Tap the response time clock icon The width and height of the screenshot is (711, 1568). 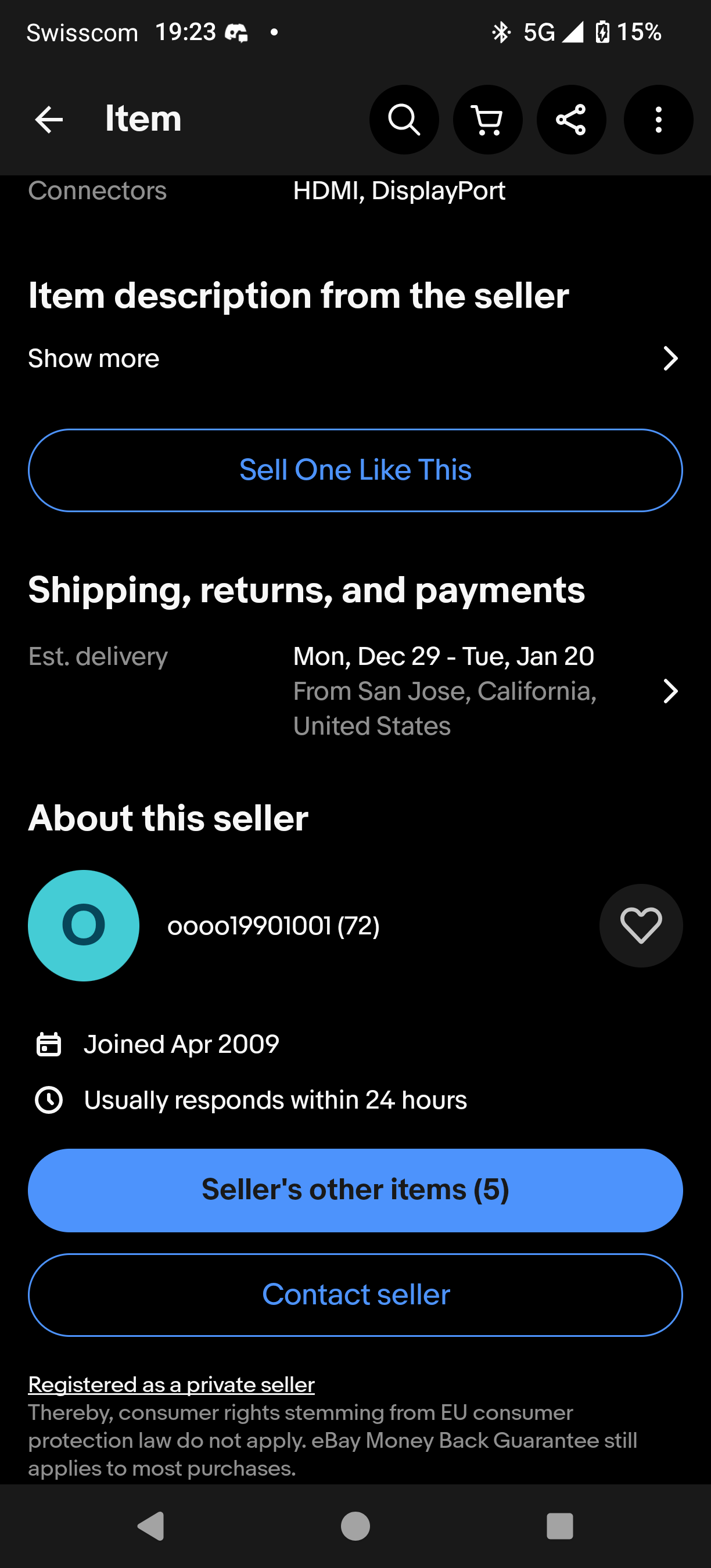pyautogui.click(x=49, y=1100)
